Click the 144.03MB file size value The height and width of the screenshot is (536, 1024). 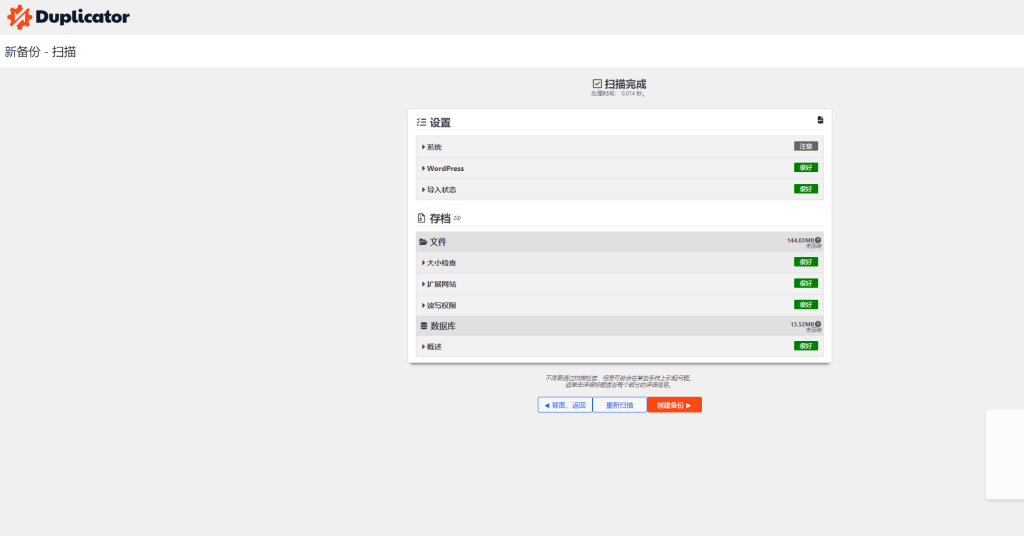pyautogui.click(x=800, y=240)
